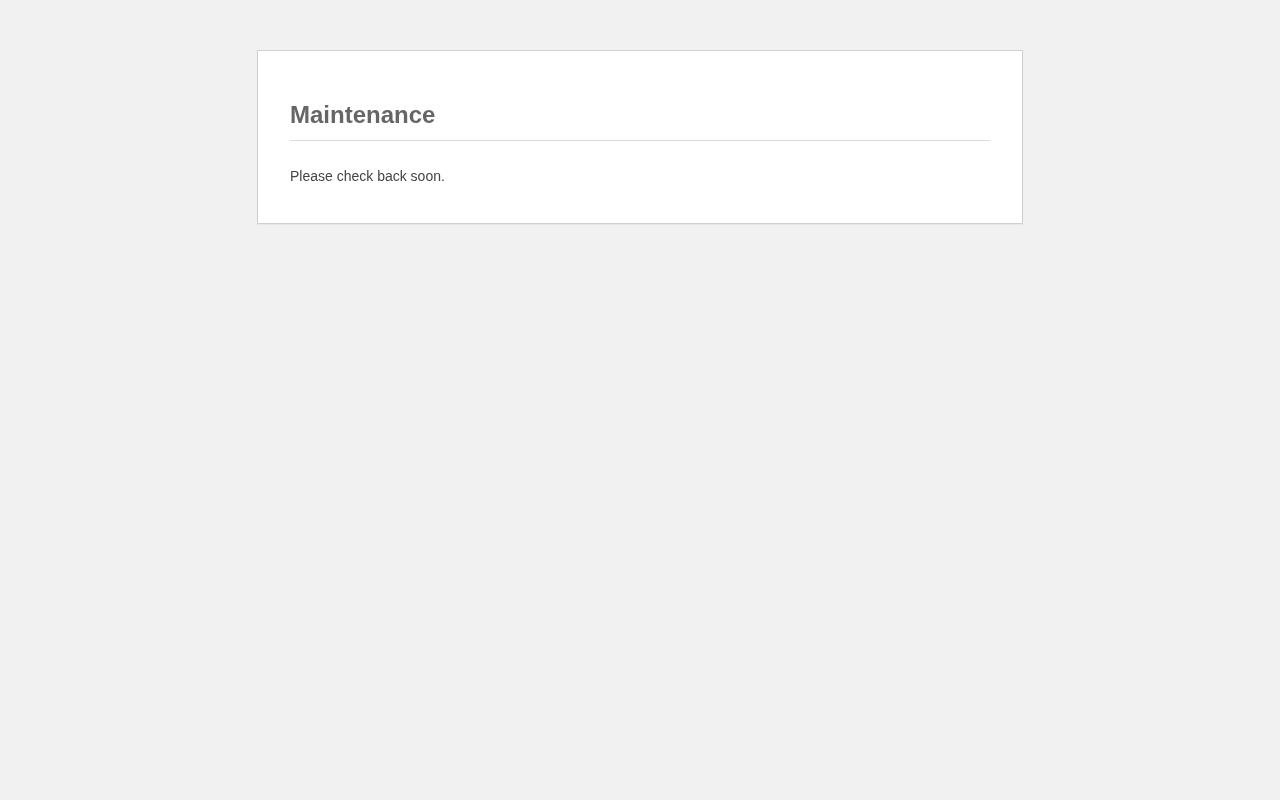The image size is (1280, 800).
Task: Click the word 'back' in the message
Action: (392, 176)
